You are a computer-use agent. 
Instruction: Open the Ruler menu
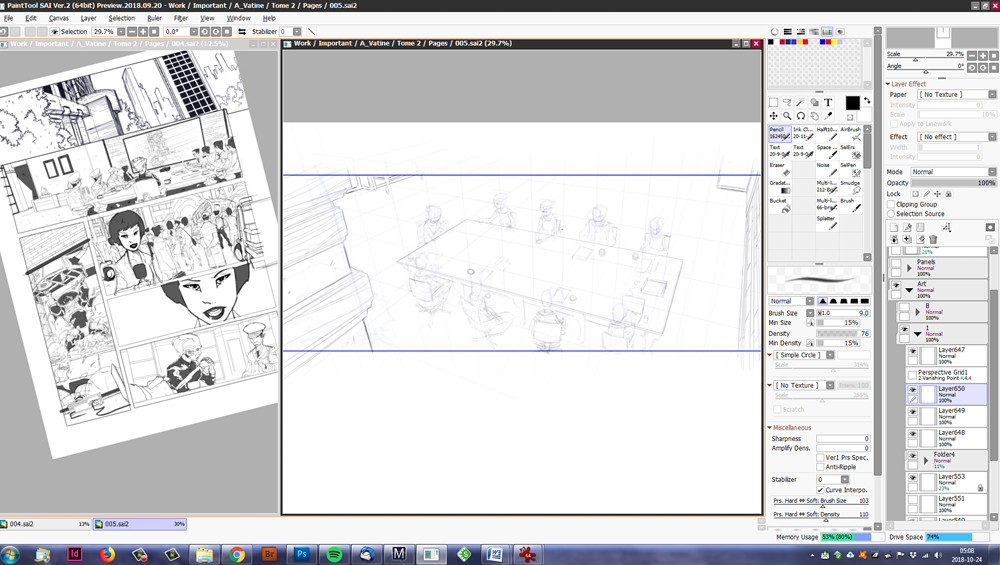tap(154, 18)
